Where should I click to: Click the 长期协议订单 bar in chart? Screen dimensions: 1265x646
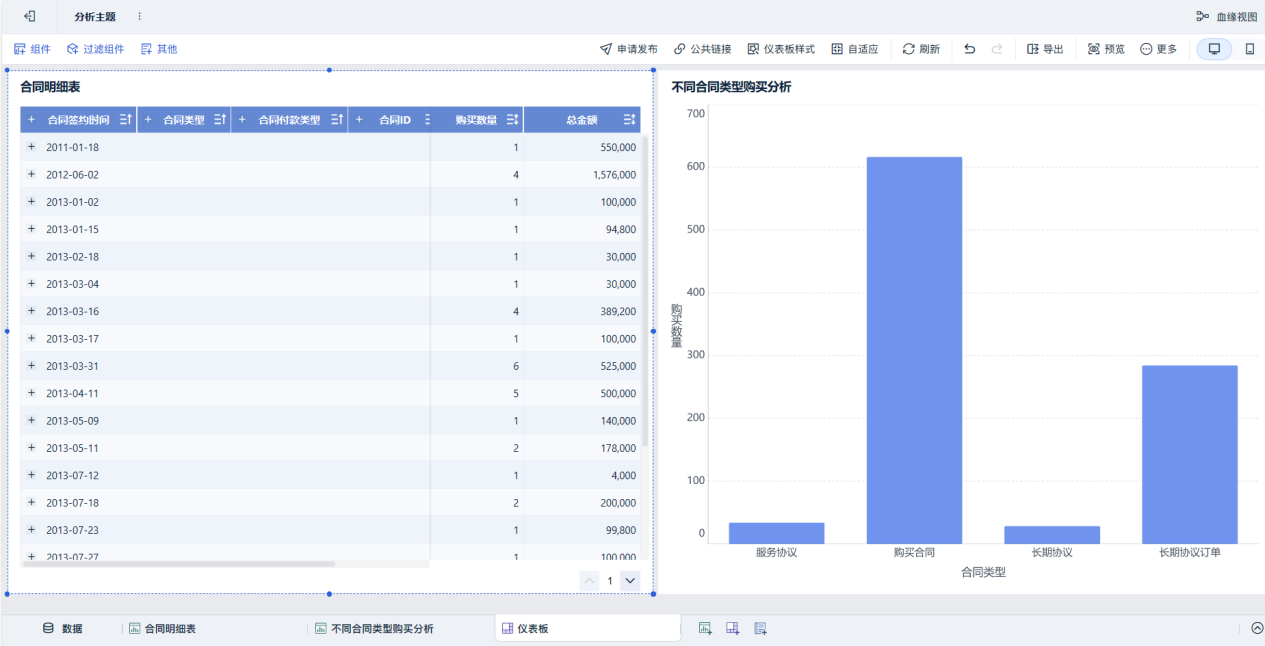pos(1190,455)
